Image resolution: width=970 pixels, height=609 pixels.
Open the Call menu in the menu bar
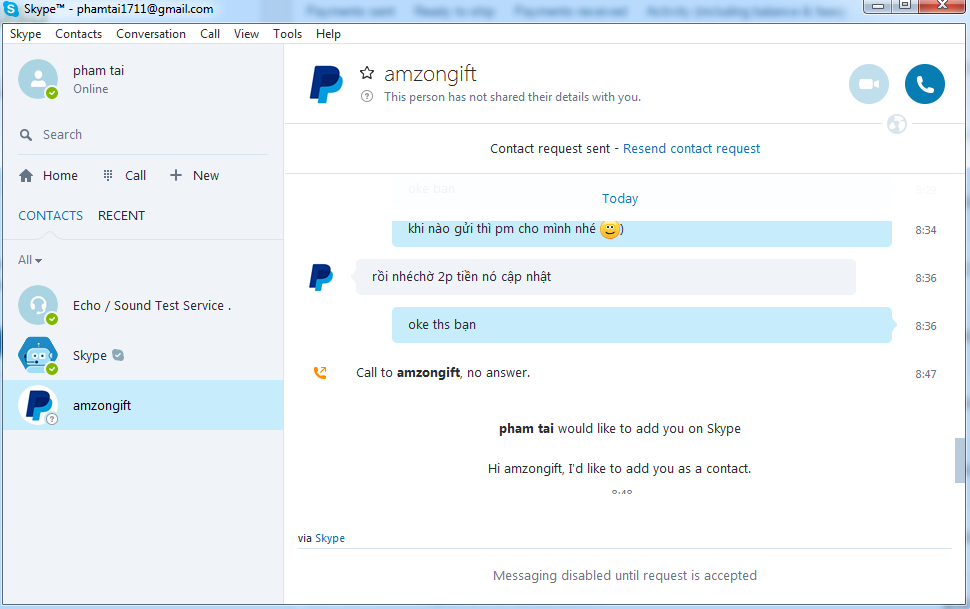(x=210, y=34)
